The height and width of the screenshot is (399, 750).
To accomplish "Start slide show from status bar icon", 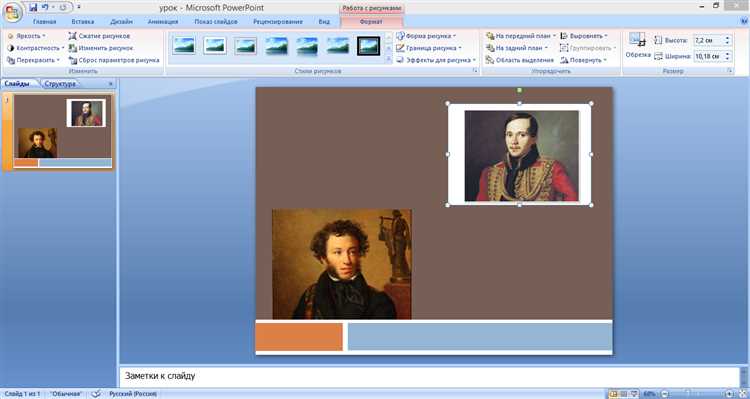I will point(634,394).
